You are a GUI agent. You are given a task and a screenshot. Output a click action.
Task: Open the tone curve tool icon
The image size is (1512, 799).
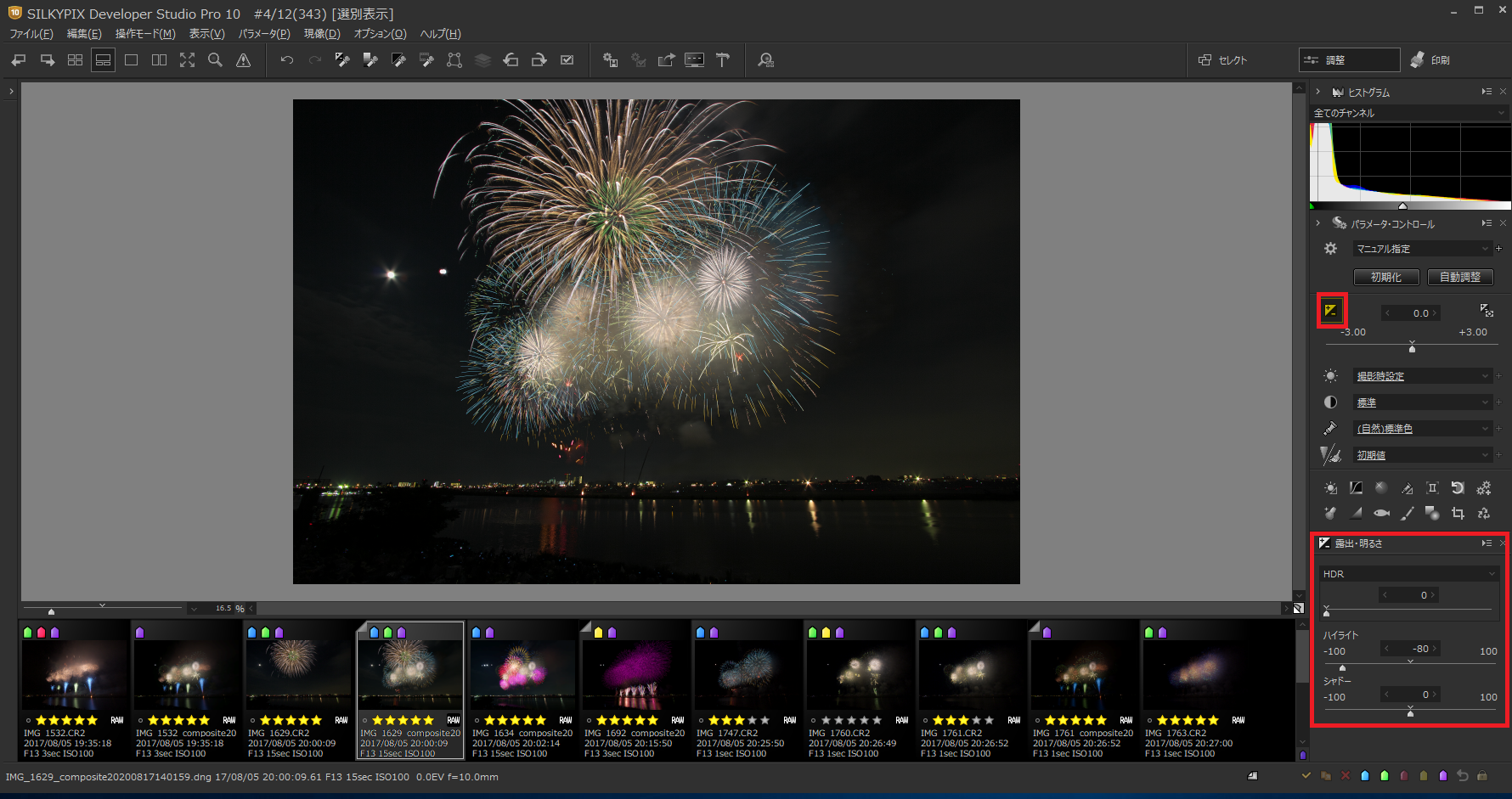pyautogui.click(x=1356, y=488)
